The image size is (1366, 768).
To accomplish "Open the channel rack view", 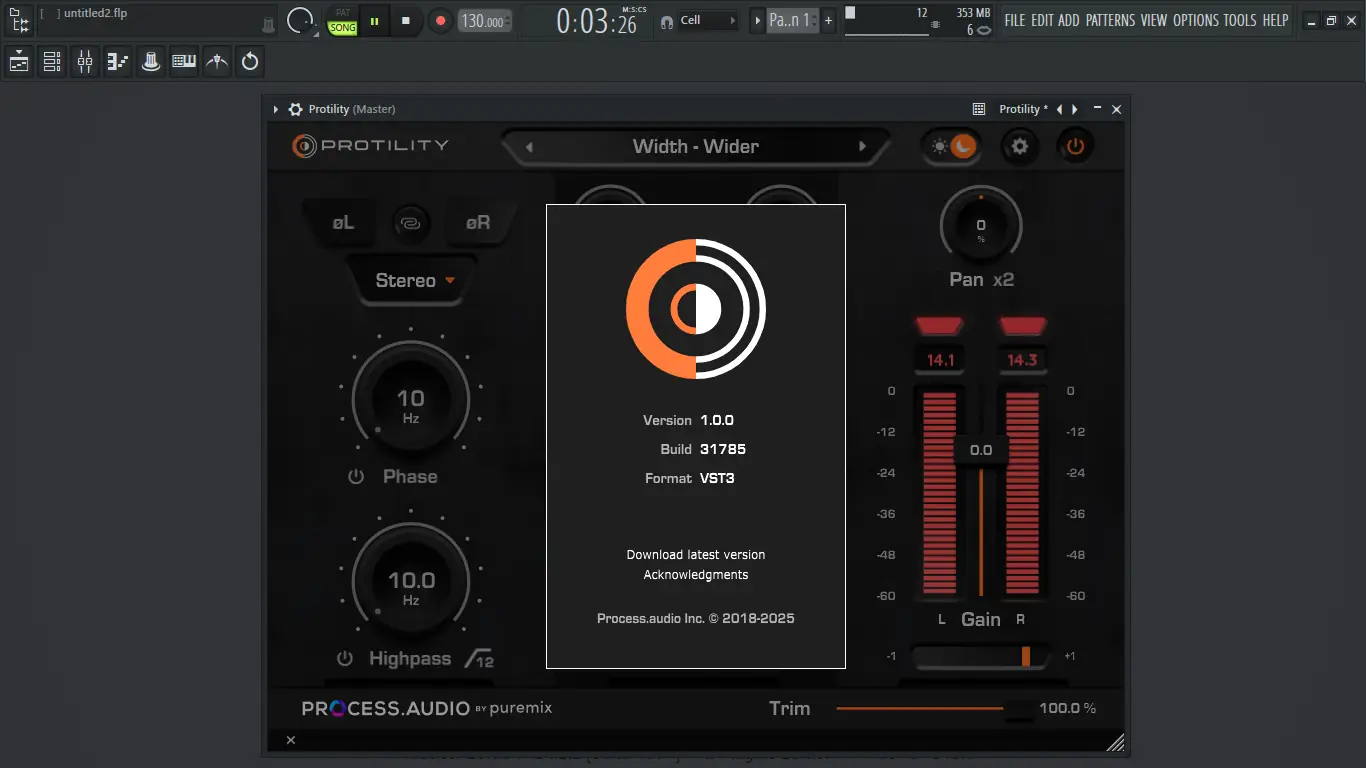I will (x=52, y=62).
